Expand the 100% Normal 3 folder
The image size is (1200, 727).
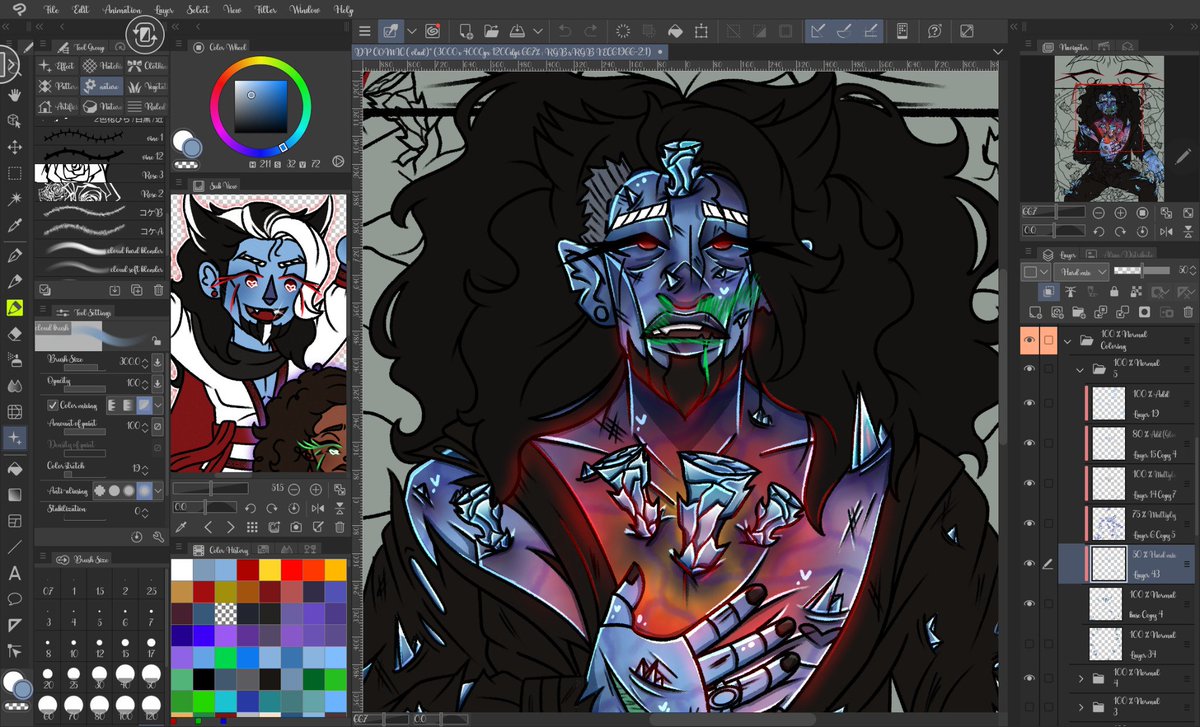coord(1080,707)
